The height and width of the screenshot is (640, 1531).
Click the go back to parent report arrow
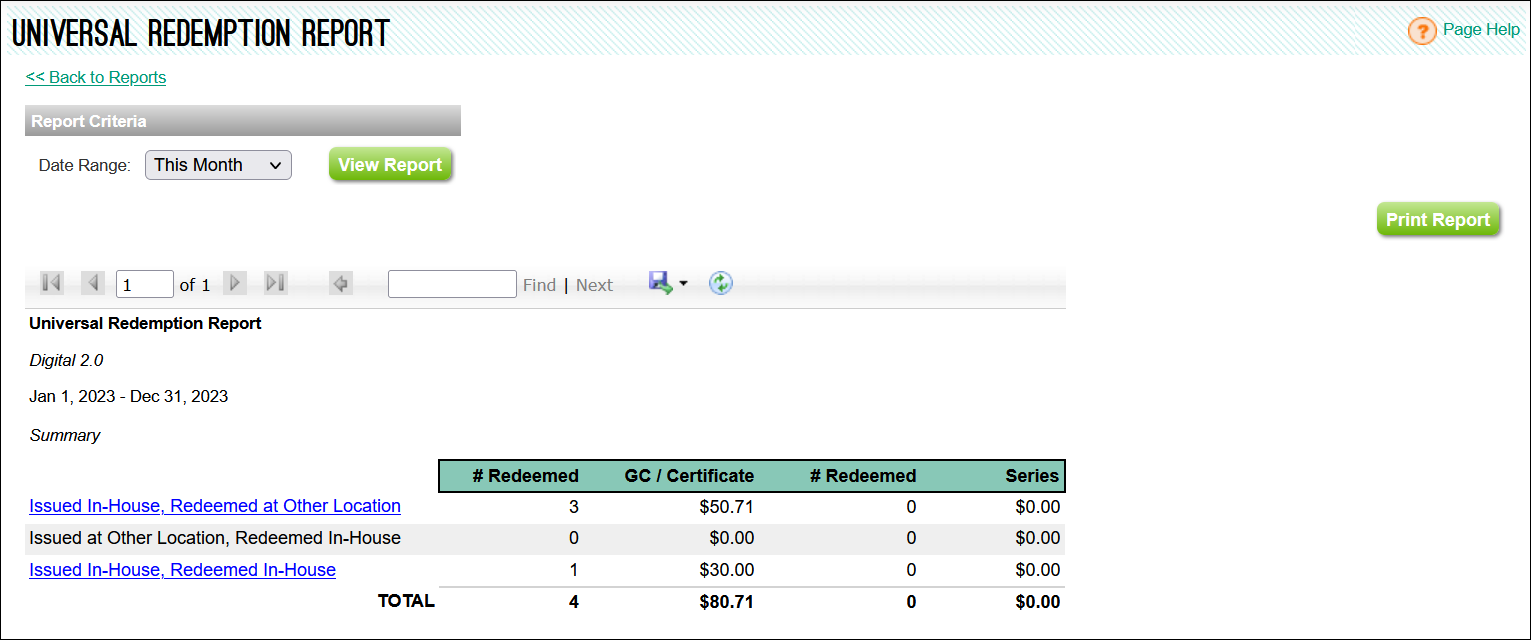click(341, 284)
